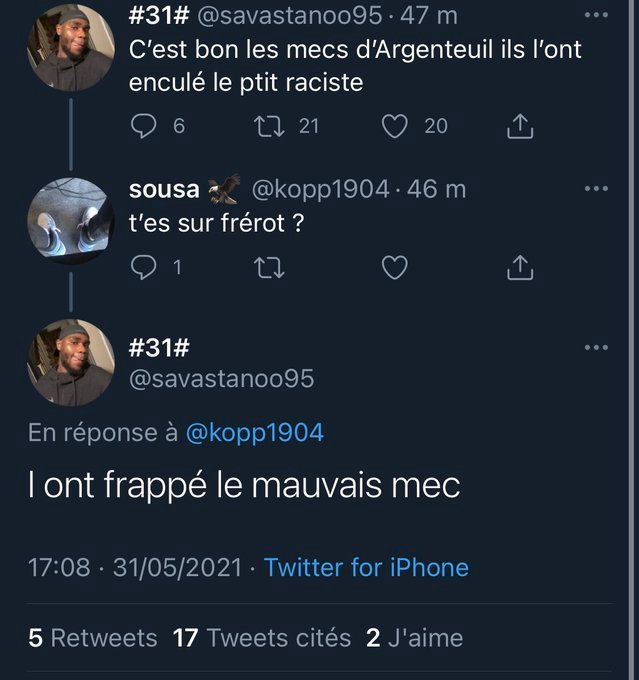
Task: Open the Twitter for iPhone source link
Action: click(366, 568)
